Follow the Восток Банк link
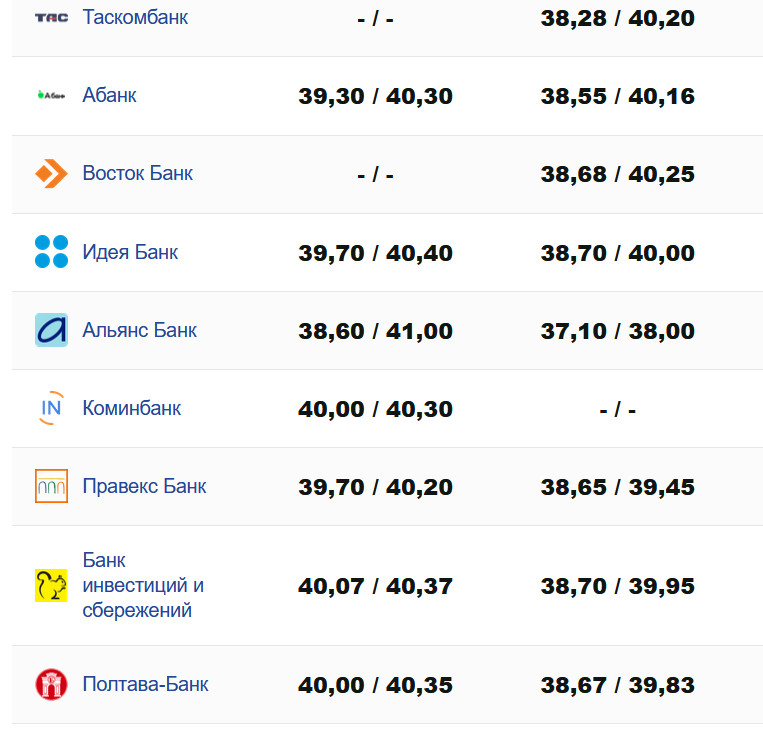Viewport: 763px width, 731px height. pos(137,174)
